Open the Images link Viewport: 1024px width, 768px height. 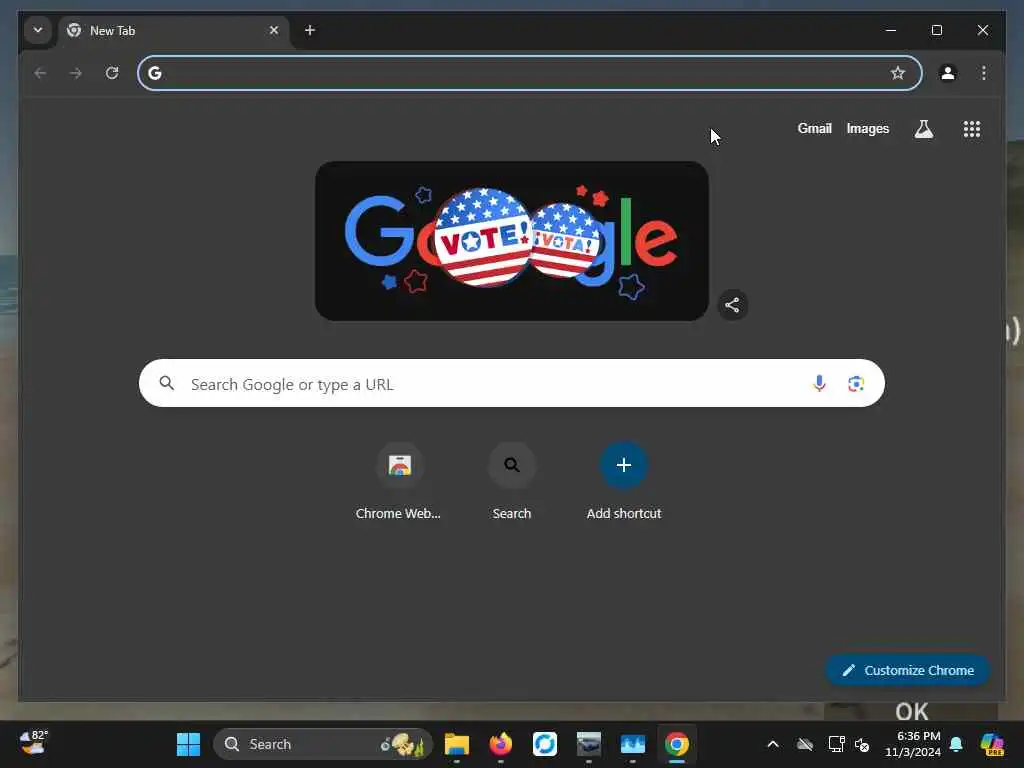coord(867,129)
